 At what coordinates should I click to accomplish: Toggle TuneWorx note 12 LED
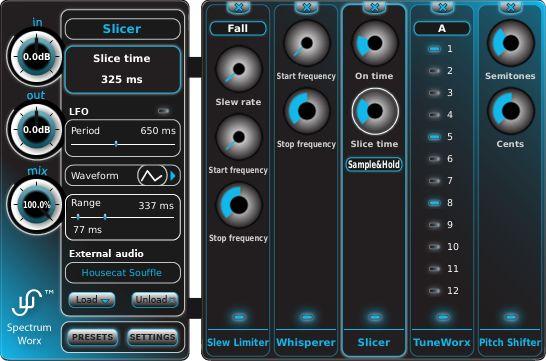click(x=434, y=291)
